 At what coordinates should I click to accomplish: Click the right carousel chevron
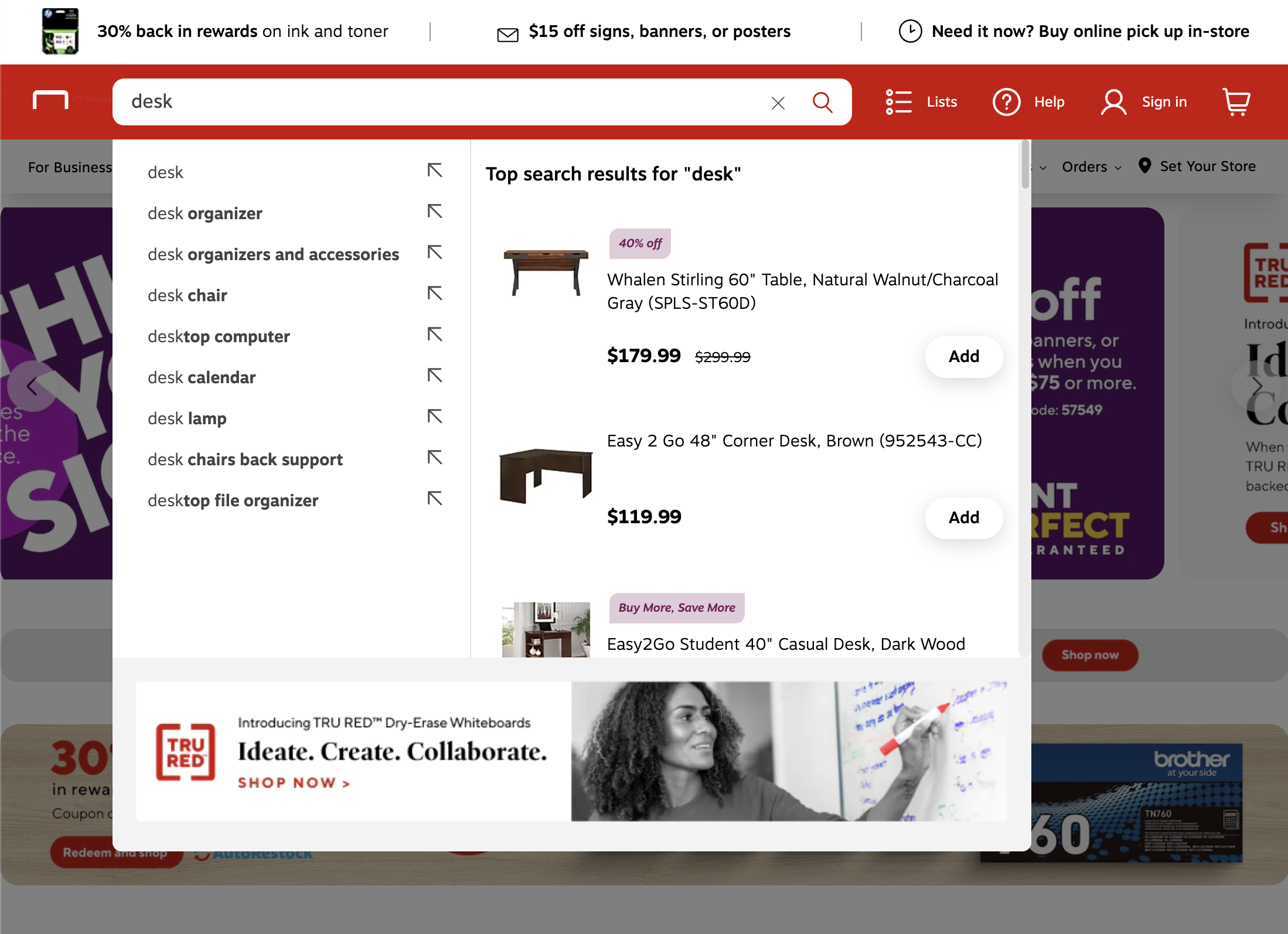tap(1256, 386)
